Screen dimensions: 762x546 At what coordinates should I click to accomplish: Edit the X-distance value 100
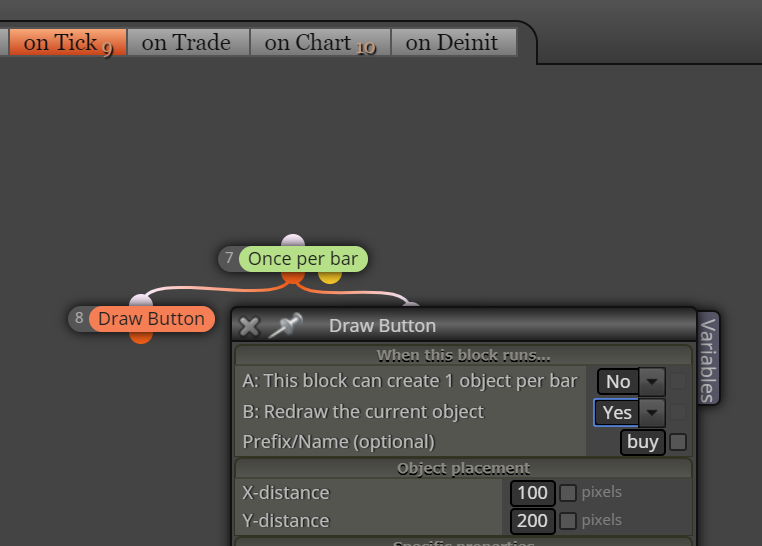coord(533,493)
